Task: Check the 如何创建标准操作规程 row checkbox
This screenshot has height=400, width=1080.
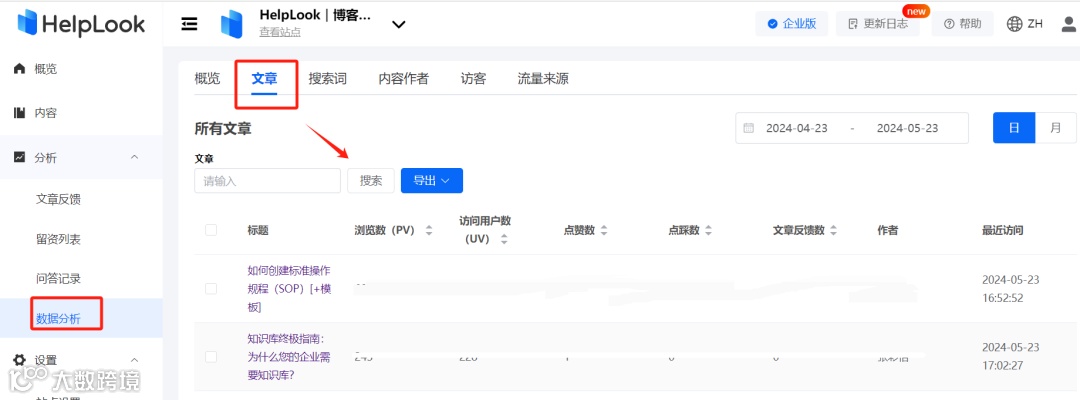Action: 211,288
